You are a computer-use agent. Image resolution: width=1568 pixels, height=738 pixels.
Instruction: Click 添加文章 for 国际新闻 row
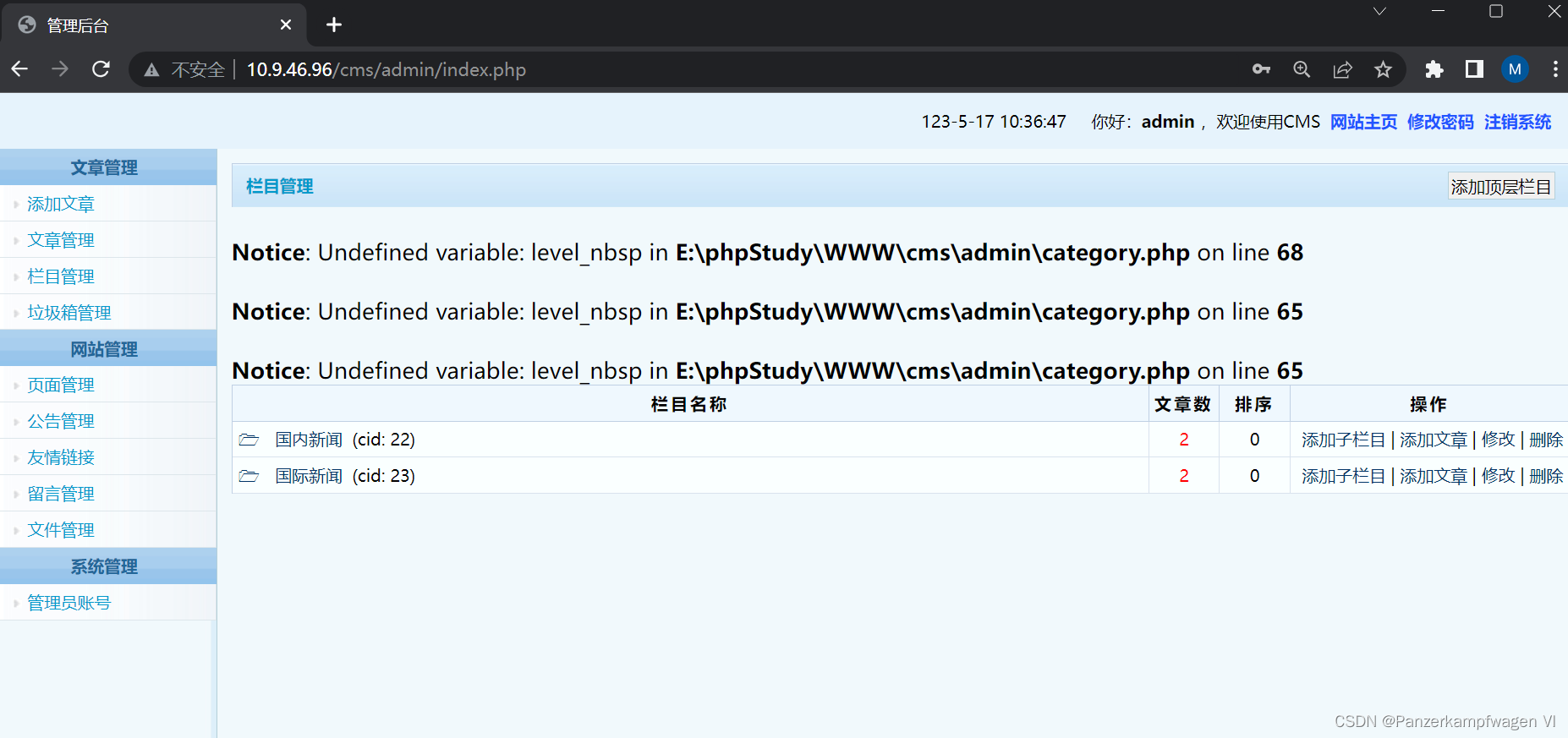coord(1434,476)
